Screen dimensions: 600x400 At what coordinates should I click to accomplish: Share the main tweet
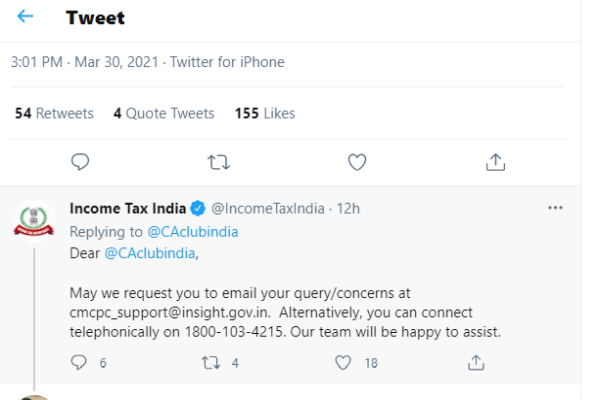pyautogui.click(x=493, y=161)
